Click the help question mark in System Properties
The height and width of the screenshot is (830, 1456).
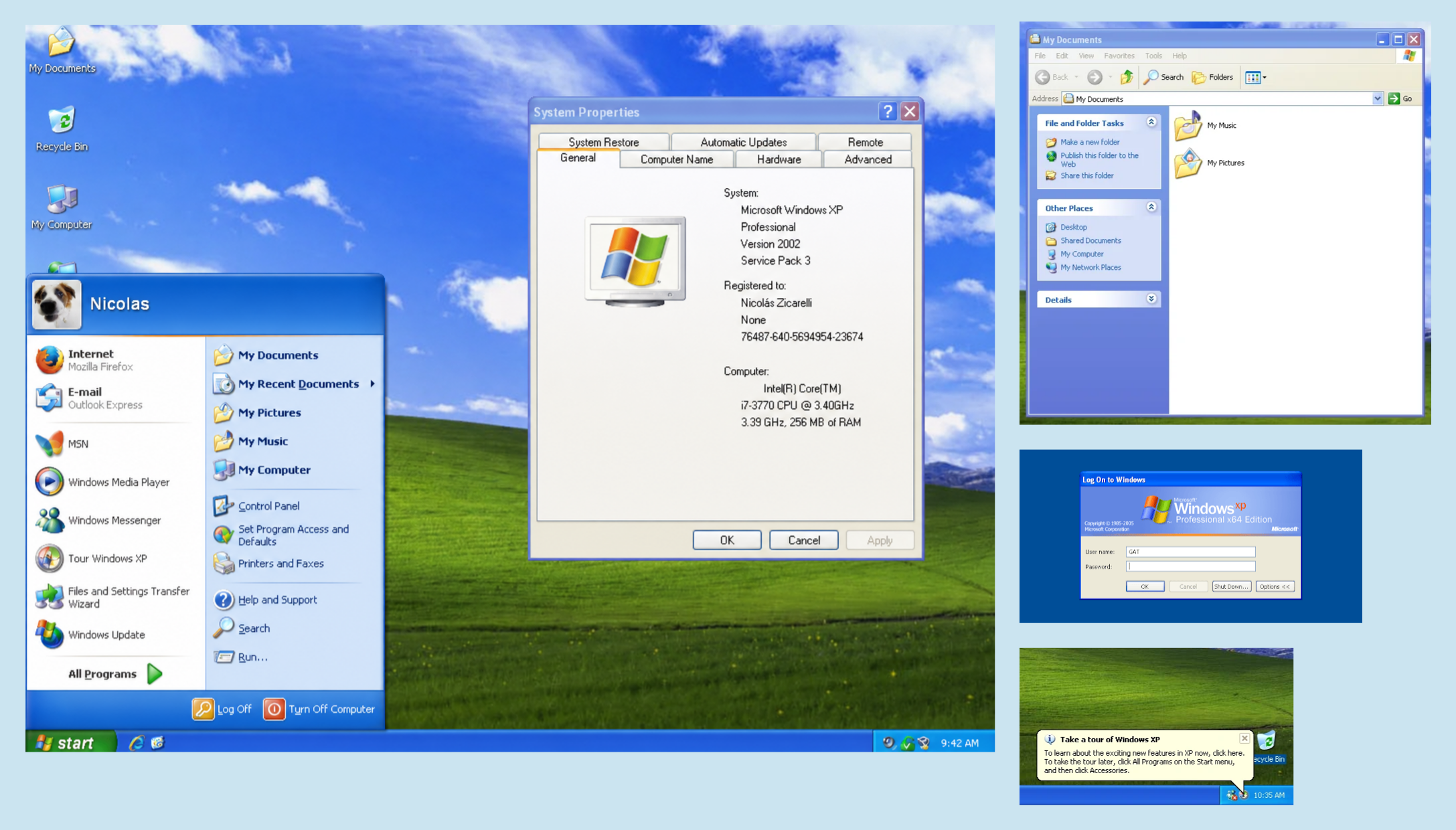click(888, 112)
